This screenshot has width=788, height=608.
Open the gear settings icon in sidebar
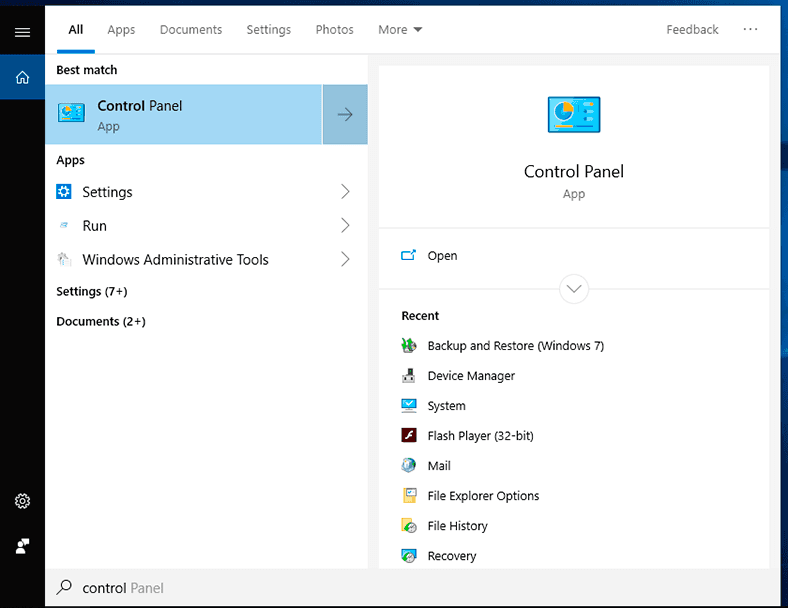coord(22,501)
